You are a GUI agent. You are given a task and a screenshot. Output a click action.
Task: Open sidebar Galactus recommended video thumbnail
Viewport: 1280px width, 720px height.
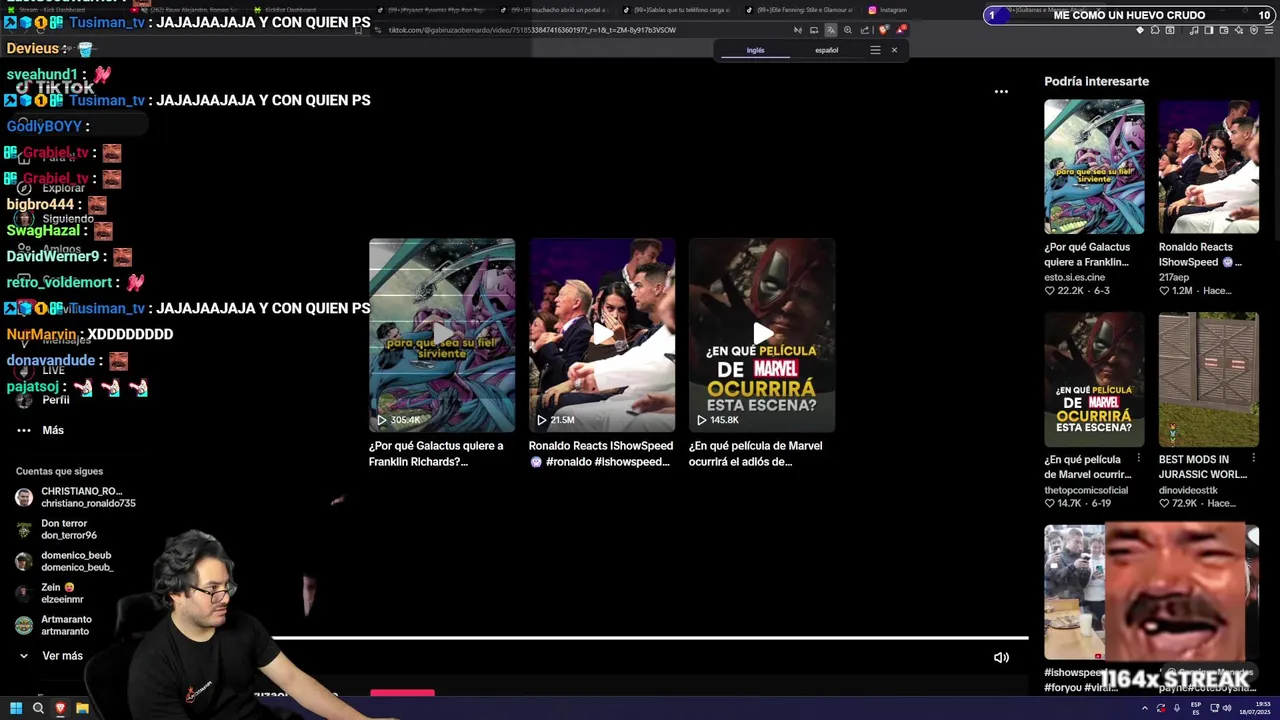point(1094,167)
